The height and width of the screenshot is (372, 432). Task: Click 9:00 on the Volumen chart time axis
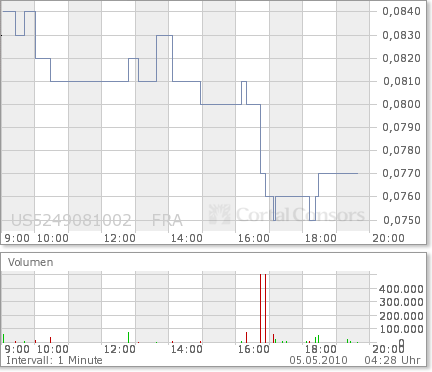17,349
